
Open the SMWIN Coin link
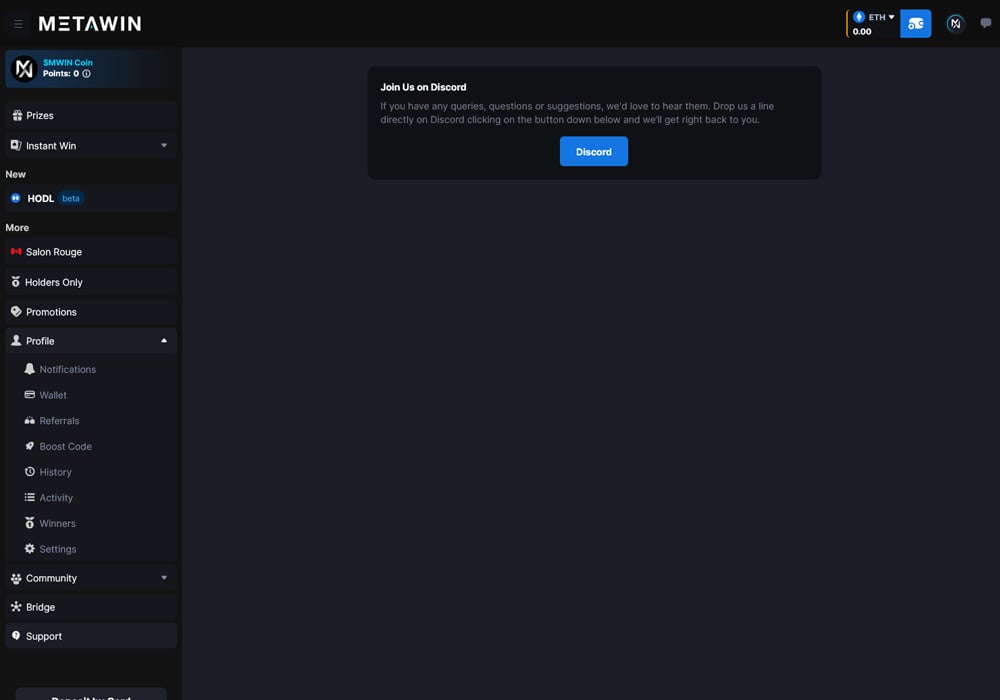point(68,62)
